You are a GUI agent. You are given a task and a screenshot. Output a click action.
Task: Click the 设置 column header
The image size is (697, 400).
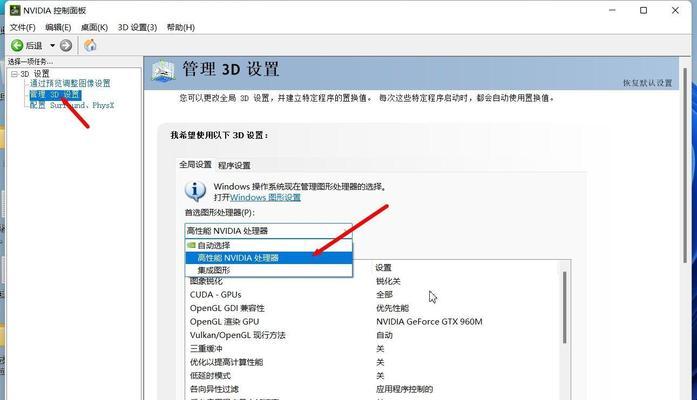coord(383,268)
